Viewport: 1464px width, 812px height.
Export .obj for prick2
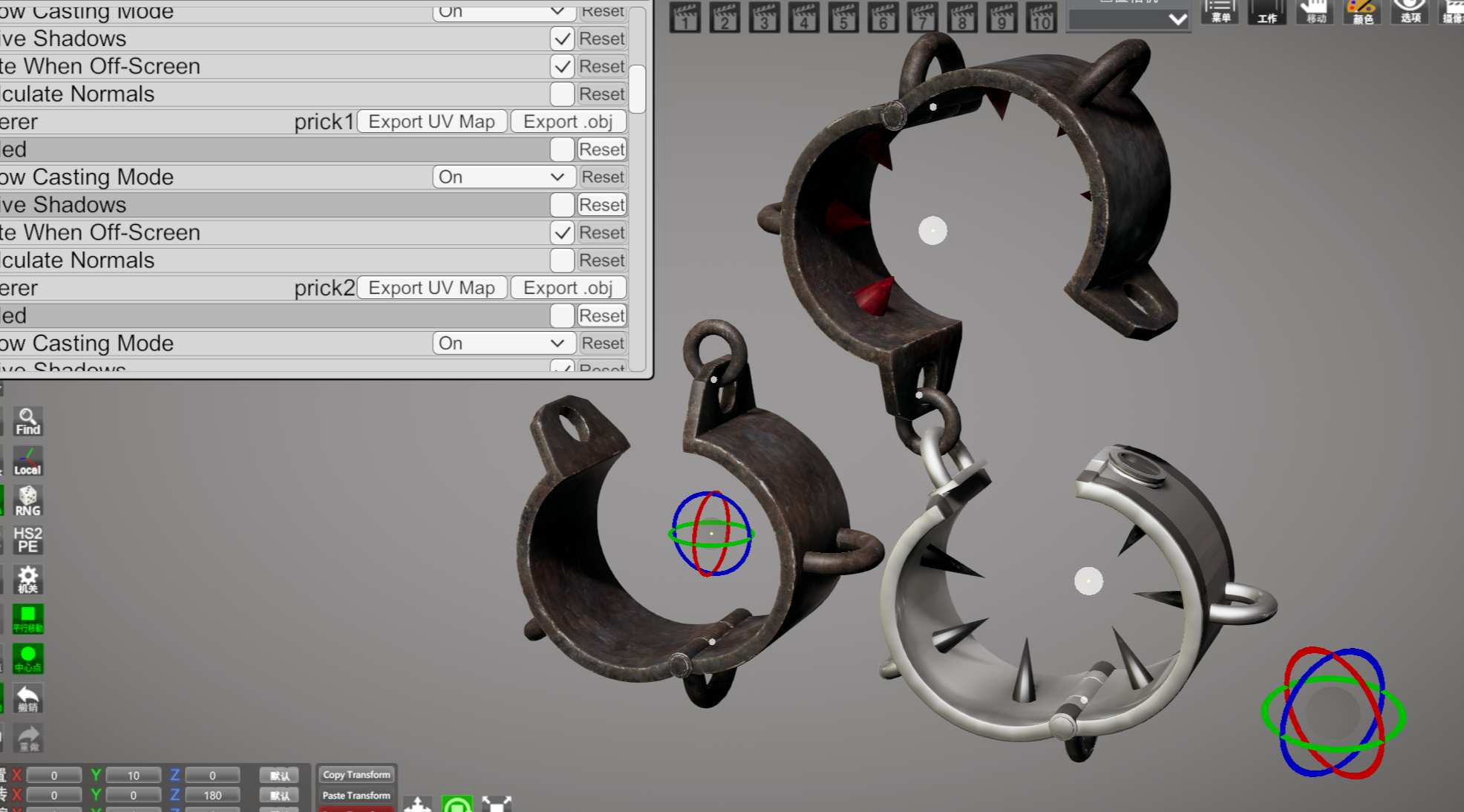569,288
